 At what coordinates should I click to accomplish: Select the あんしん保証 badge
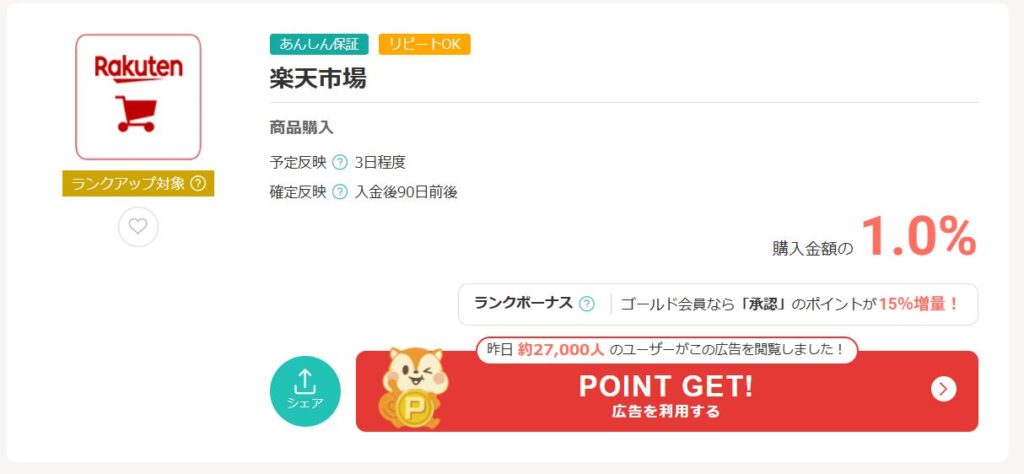pyautogui.click(x=319, y=44)
